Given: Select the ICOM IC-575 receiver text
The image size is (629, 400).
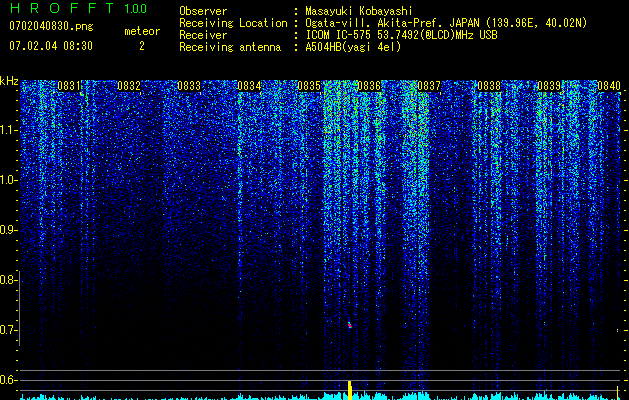Looking at the screenshot, I should coord(401,35).
